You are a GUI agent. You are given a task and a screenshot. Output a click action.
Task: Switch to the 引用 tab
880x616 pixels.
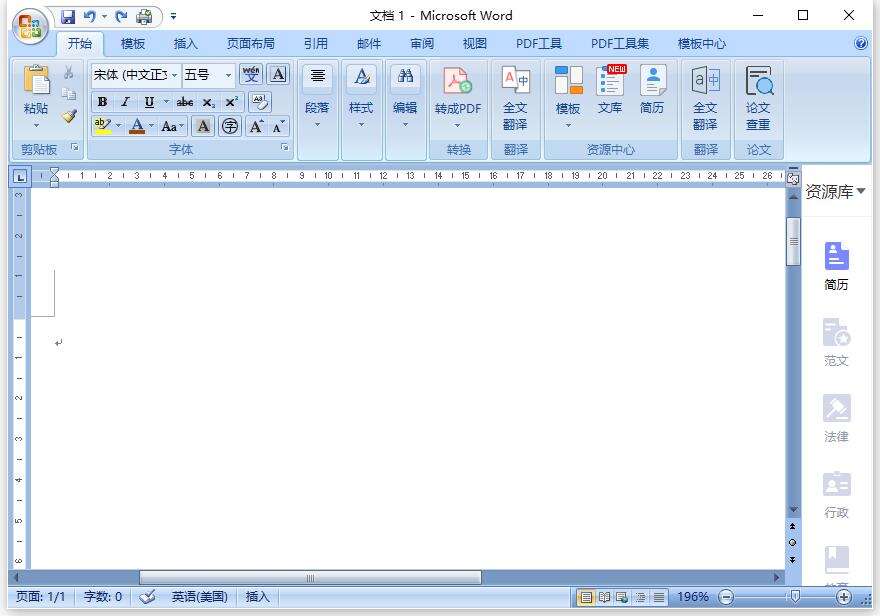coord(316,44)
